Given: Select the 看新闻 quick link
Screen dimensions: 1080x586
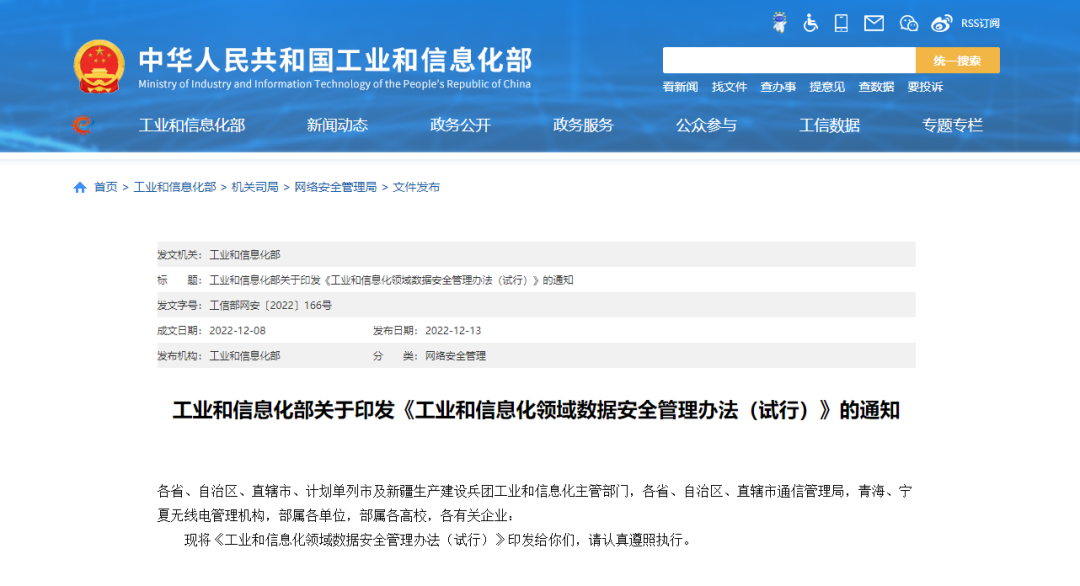Looking at the screenshot, I should tap(681, 87).
